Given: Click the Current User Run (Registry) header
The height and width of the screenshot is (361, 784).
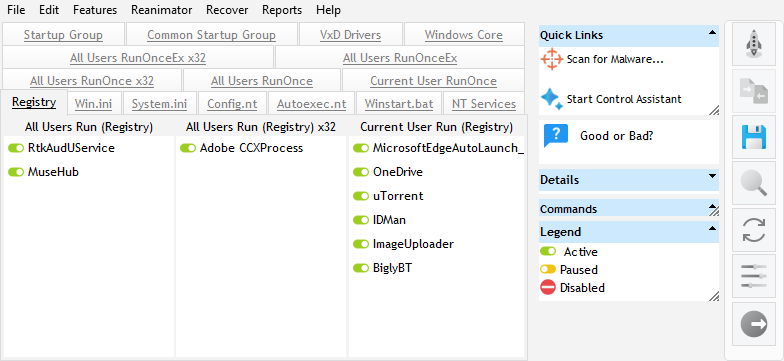Looking at the screenshot, I should (x=436, y=127).
